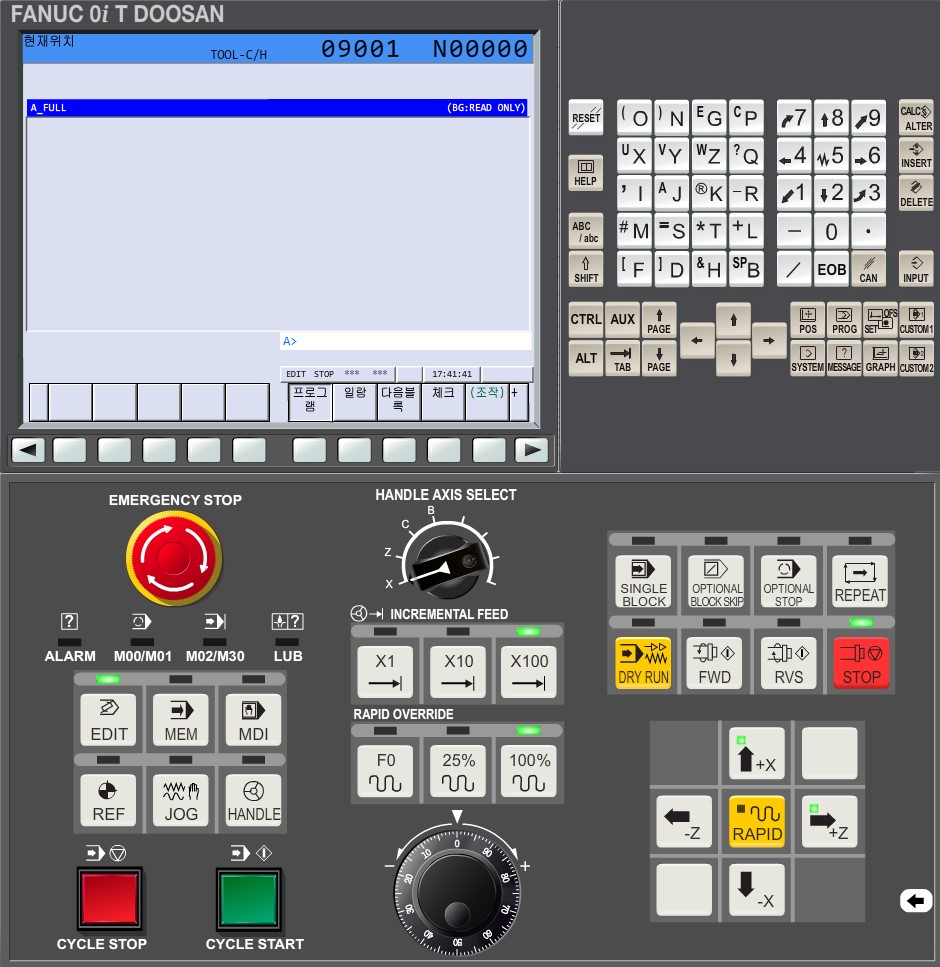Click the -Z jog button
The image size is (940, 967).
coord(684,821)
